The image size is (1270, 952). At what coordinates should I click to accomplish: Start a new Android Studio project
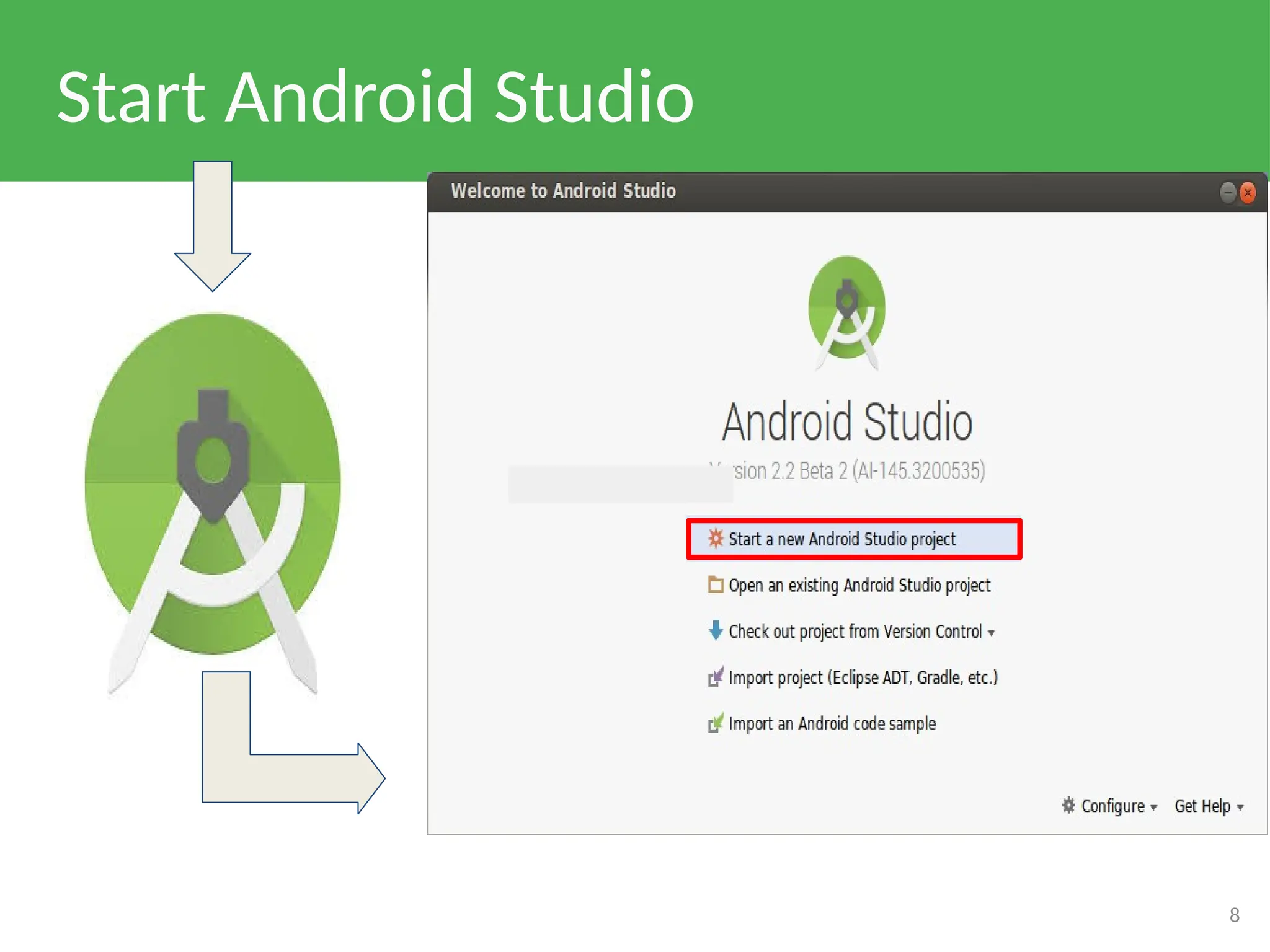point(854,539)
